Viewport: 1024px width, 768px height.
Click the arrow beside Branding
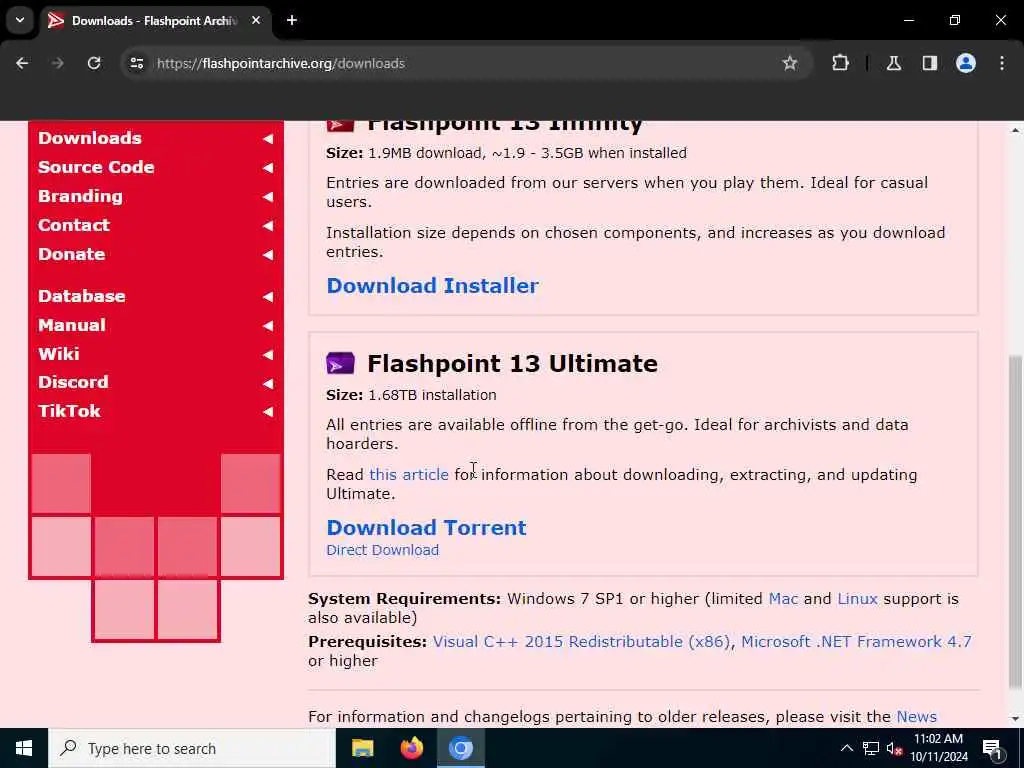click(x=268, y=197)
